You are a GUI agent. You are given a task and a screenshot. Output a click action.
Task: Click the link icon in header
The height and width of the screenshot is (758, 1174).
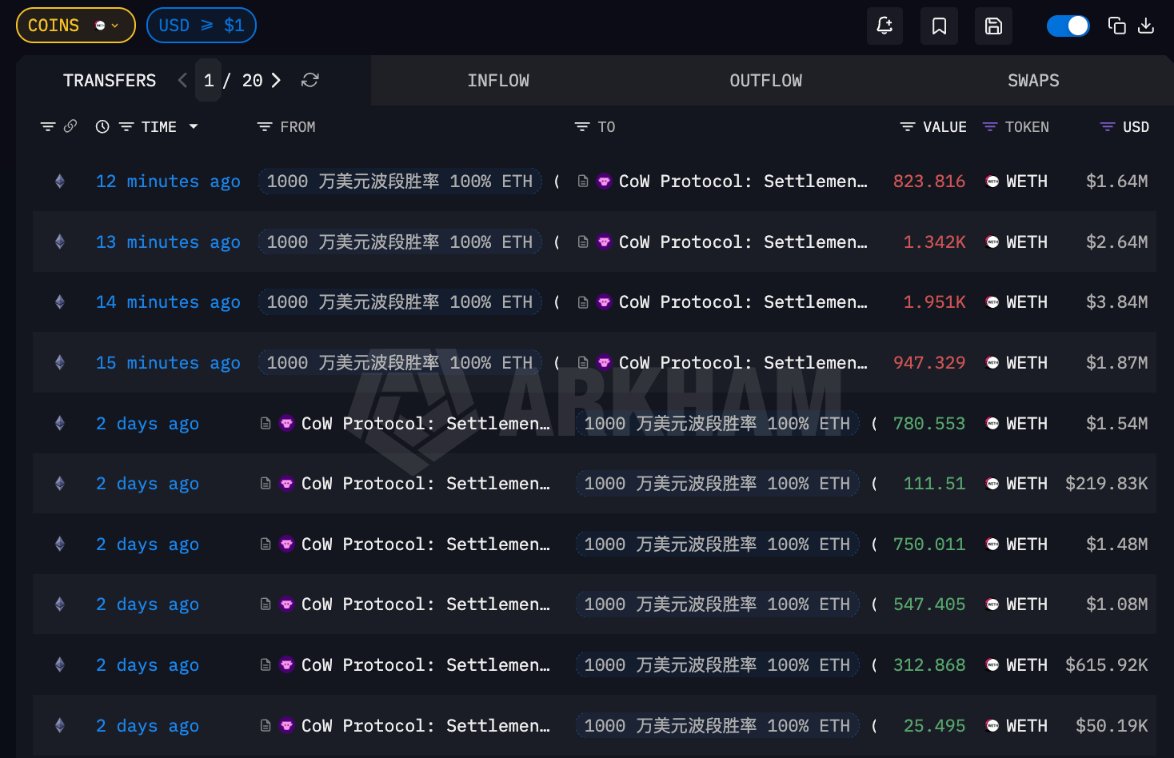click(70, 126)
